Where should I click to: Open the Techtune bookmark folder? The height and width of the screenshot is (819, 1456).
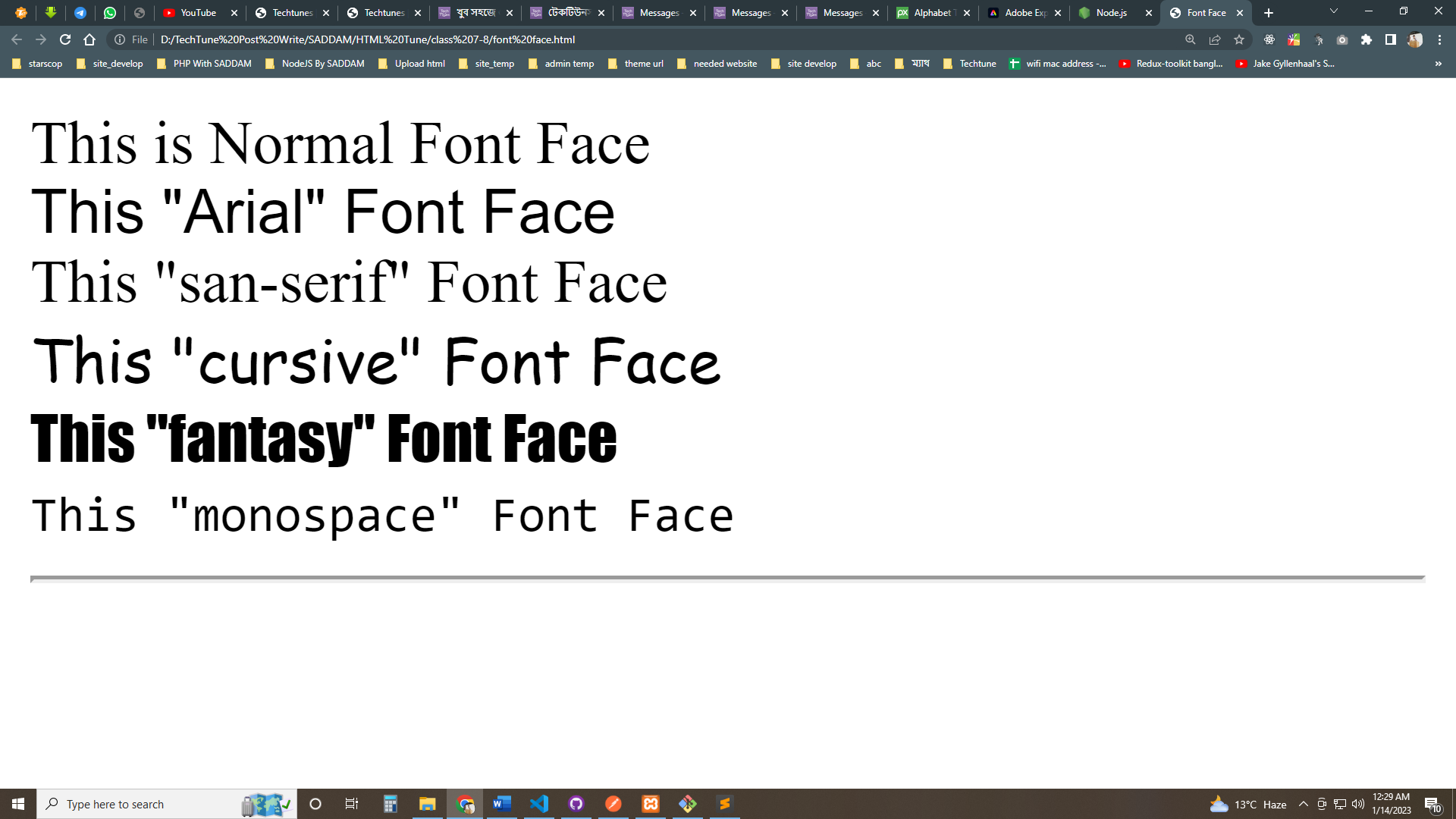970,64
